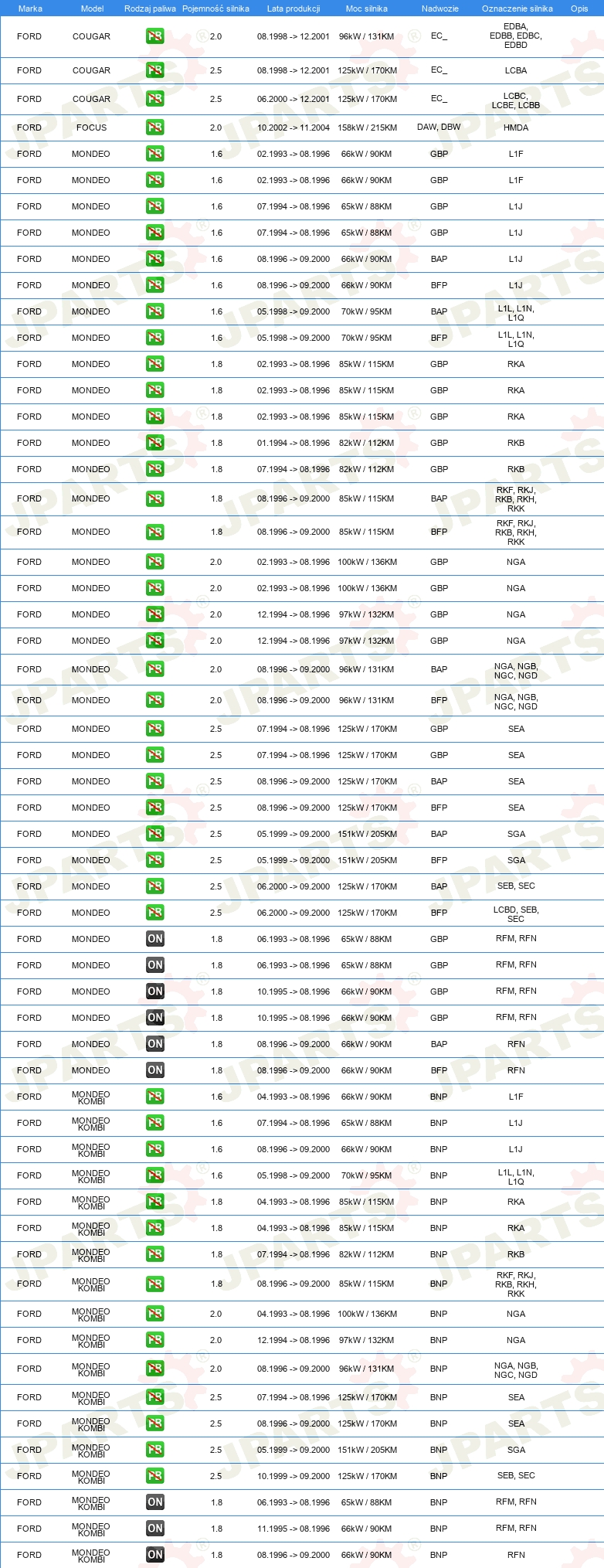The width and height of the screenshot is (604, 1568).
Task: Select the LCBA engine code cell
Action: (516, 70)
